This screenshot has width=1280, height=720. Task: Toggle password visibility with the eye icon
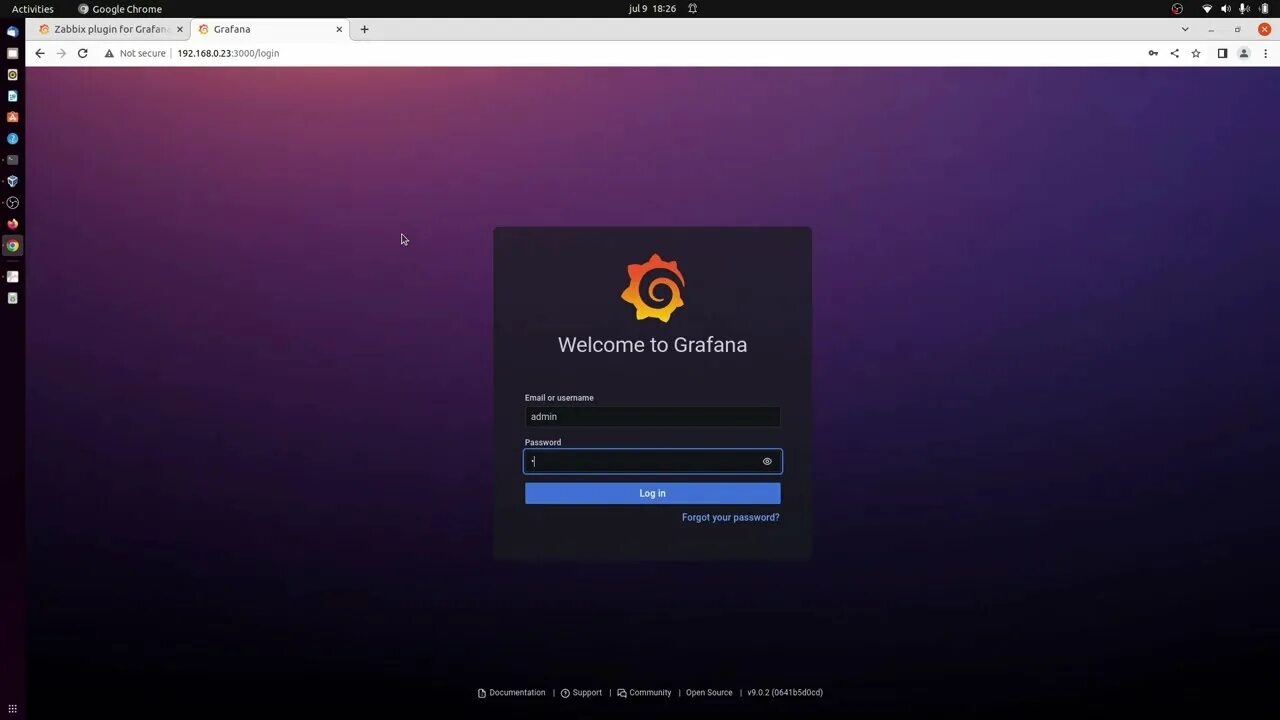click(x=767, y=461)
